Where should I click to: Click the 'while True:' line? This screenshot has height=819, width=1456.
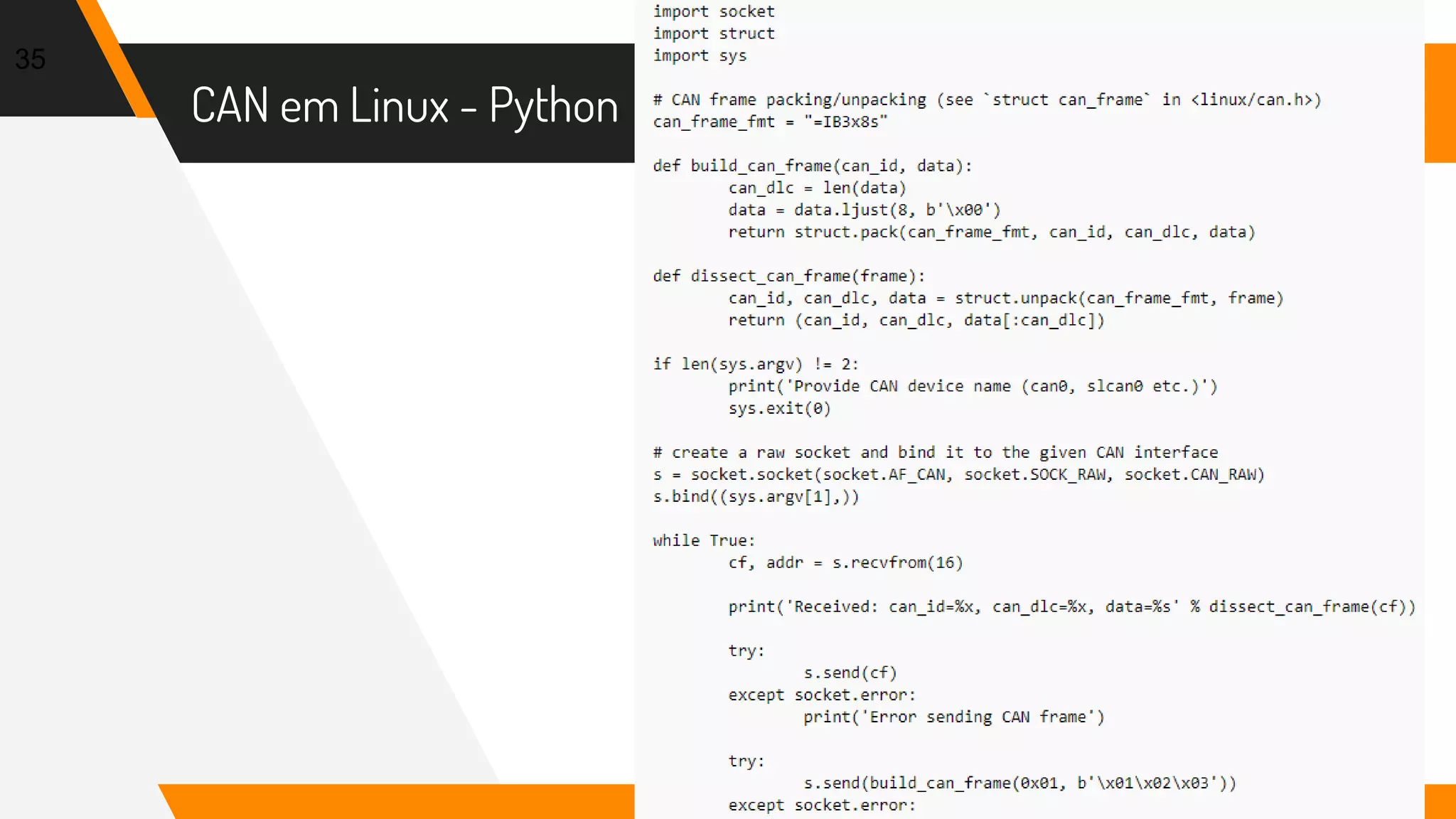point(704,540)
